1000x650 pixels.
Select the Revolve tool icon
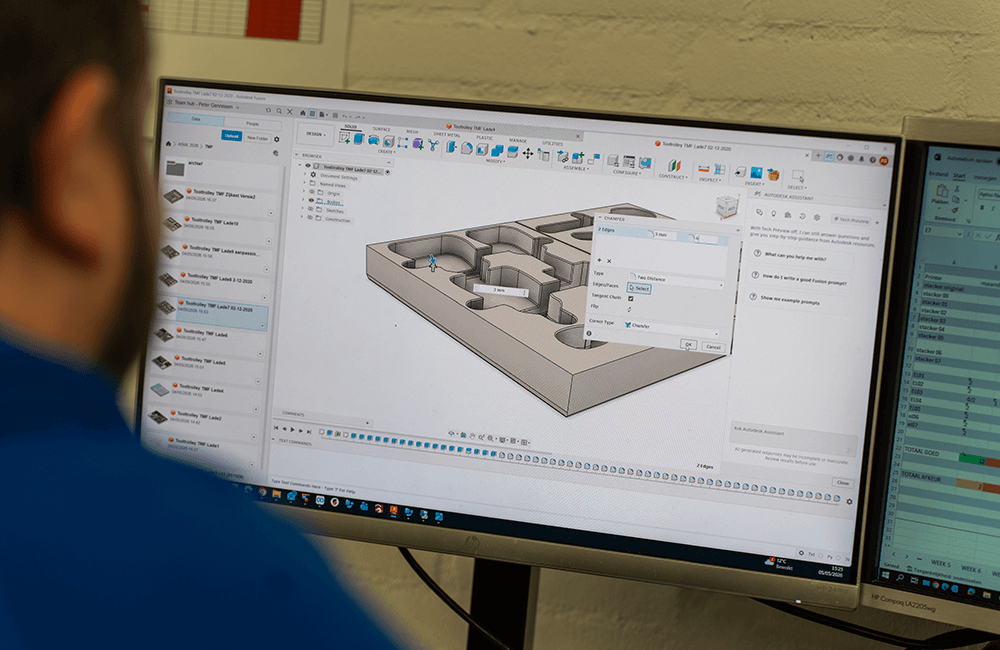point(374,140)
